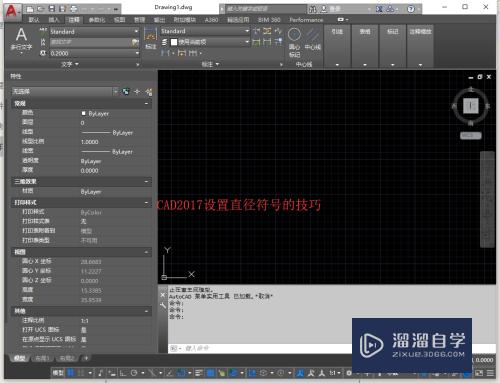Image resolution: width=500 pixels, height=383 pixels.
Task: Open the A360 ribbon tab
Action: (211, 20)
